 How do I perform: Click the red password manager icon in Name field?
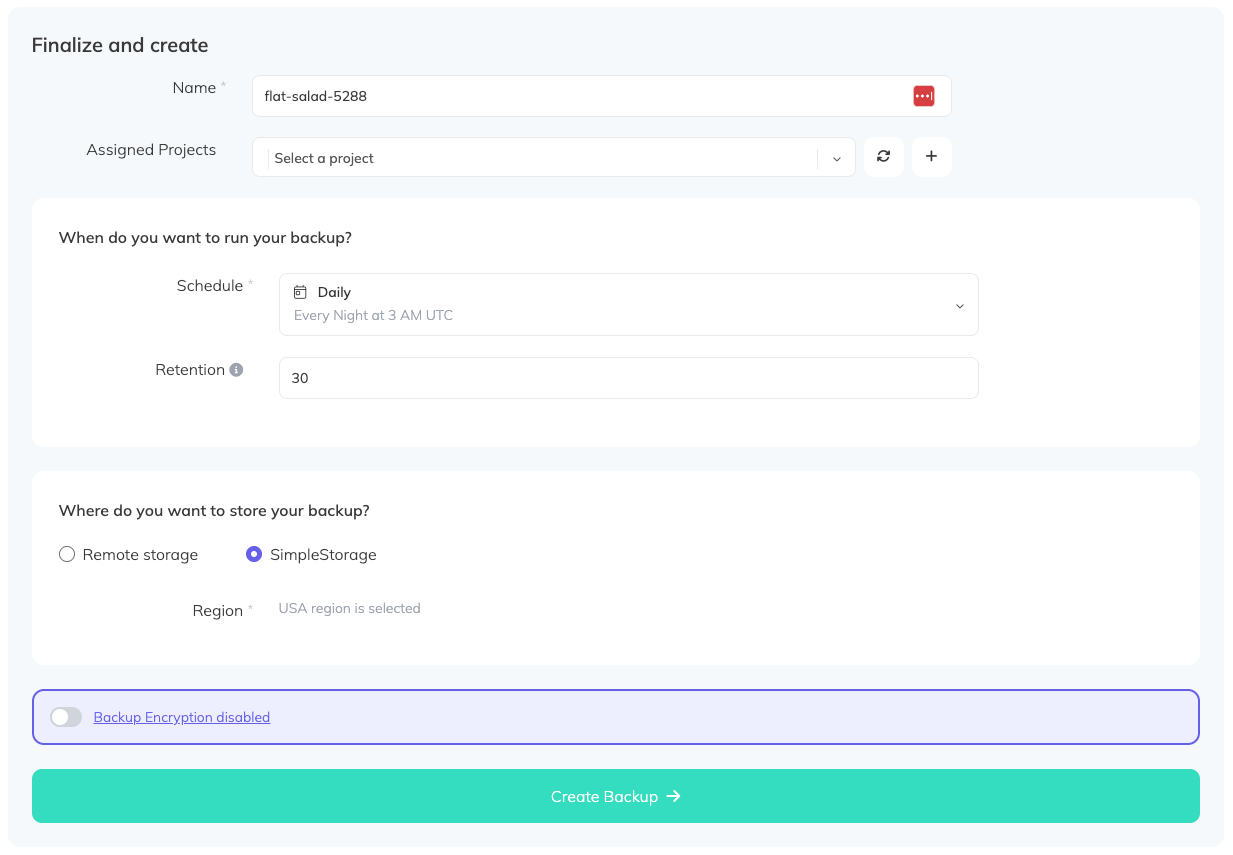pyautogui.click(x=923, y=96)
